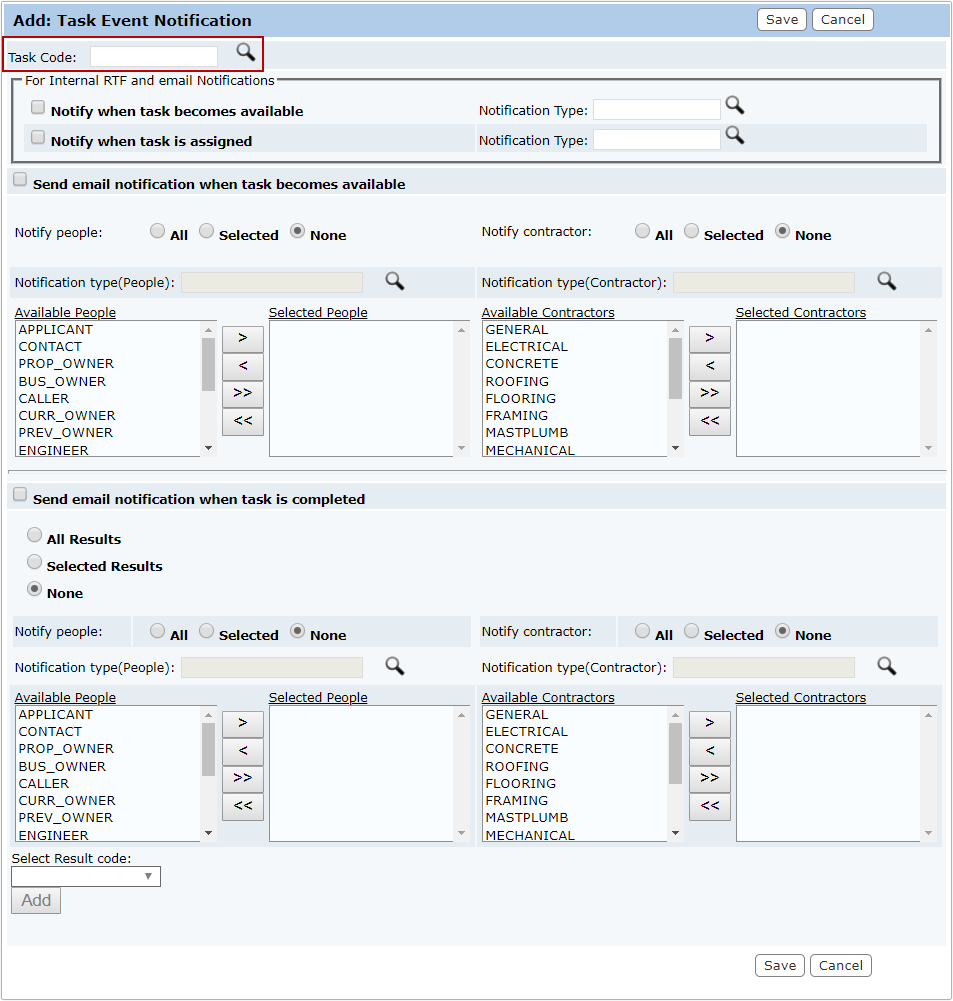Image resolution: width=953 pixels, height=1001 pixels.
Task: Enable 'Send email notification when task is completed'
Action: coord(19,495)
